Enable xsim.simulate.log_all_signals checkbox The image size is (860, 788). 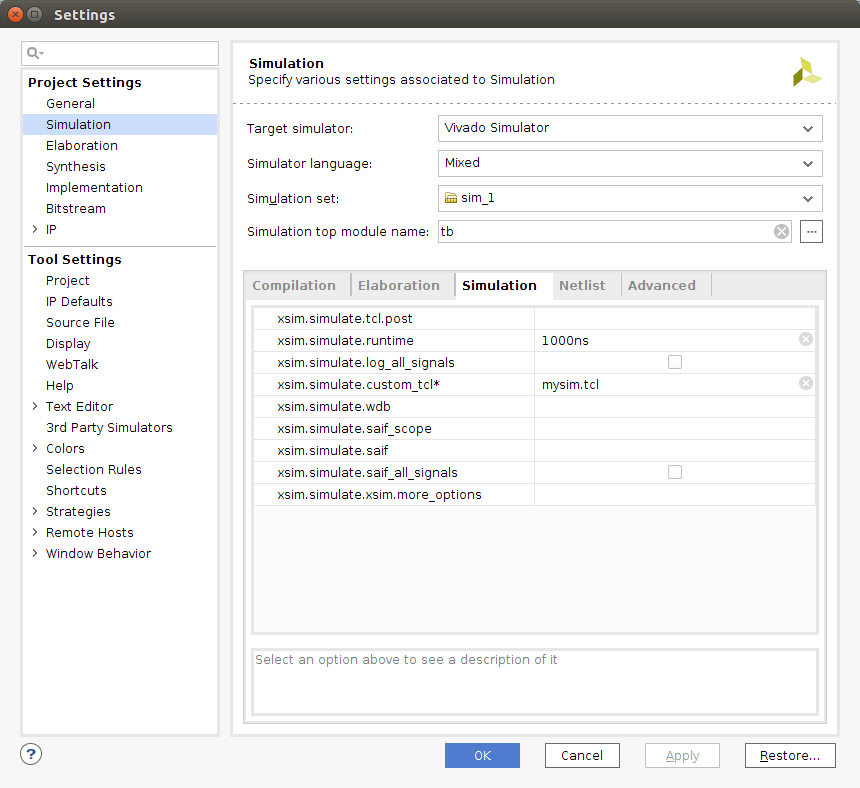675,362
